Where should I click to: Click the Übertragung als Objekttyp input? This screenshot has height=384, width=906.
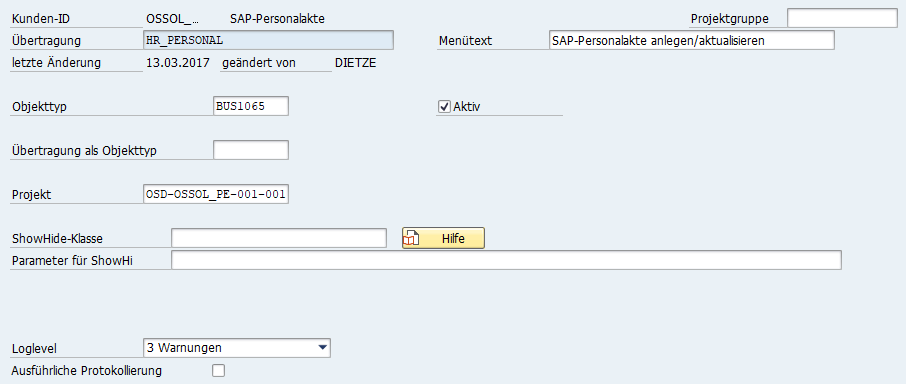(x=251, y=150)
